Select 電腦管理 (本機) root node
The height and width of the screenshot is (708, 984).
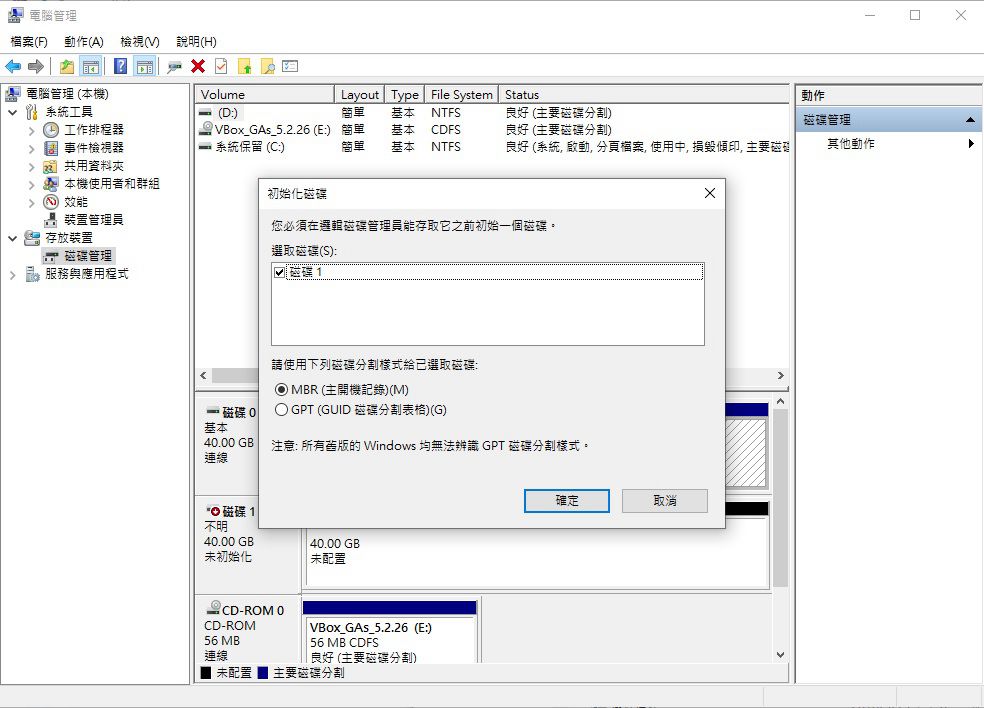[x=67, y=94]
